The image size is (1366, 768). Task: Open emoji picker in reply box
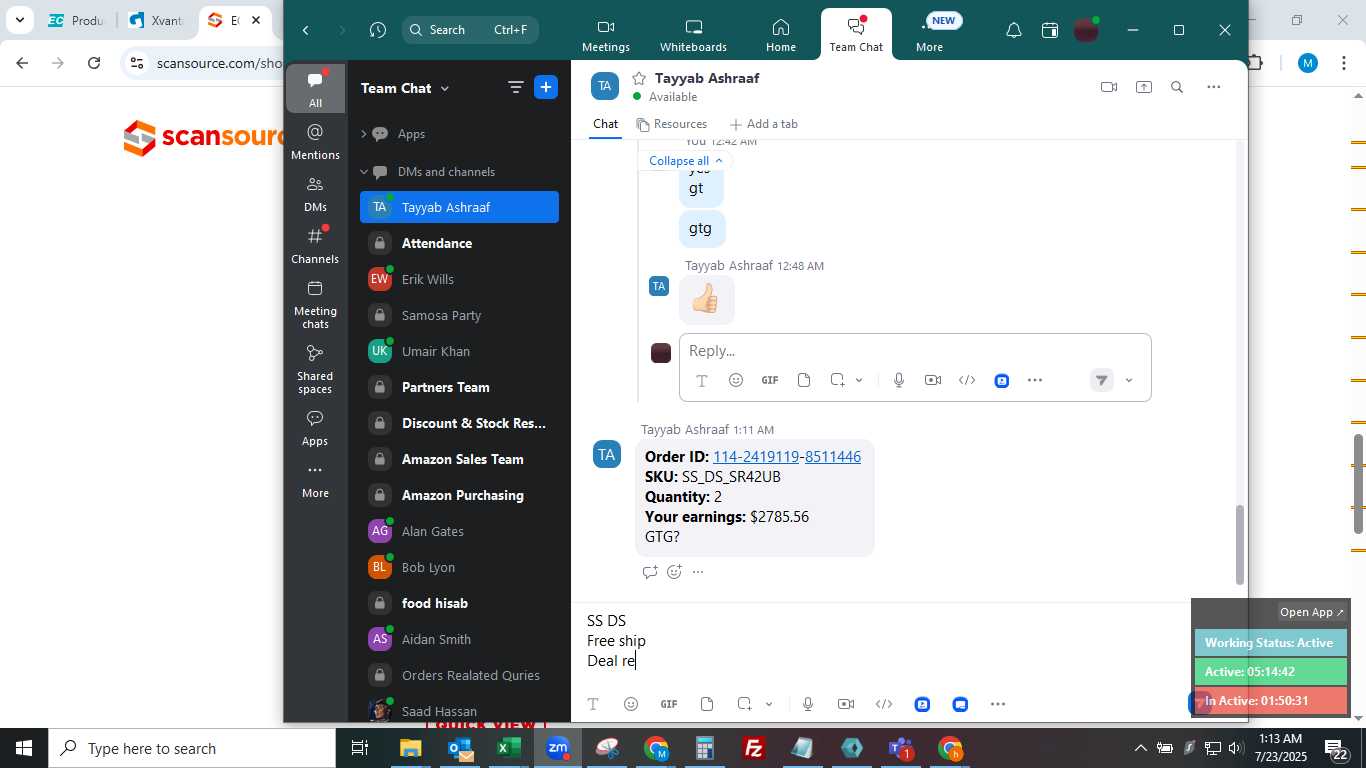tap(736, 380)
